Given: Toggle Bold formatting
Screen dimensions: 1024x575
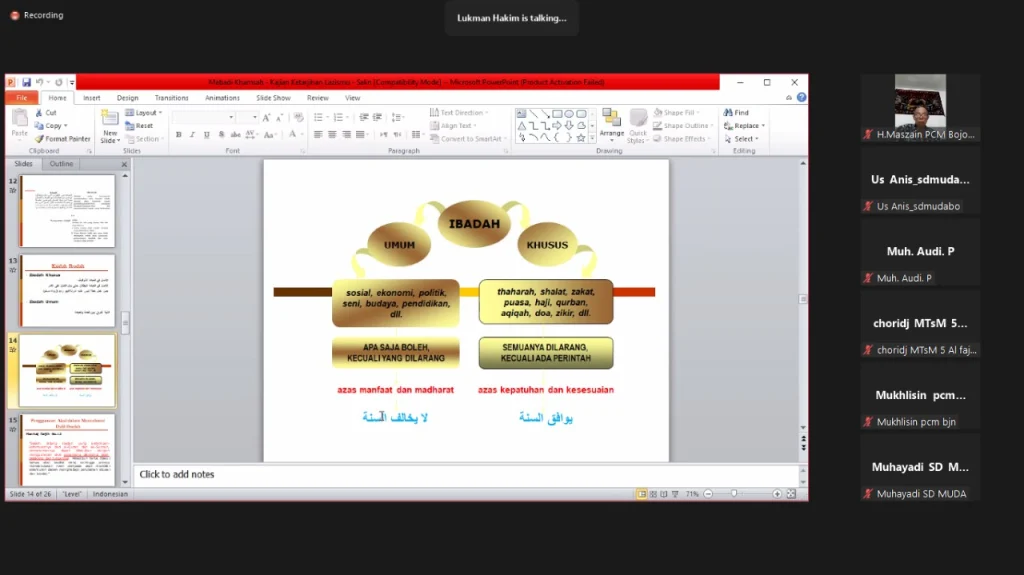Looking at the screenshot, I should 177,134.
